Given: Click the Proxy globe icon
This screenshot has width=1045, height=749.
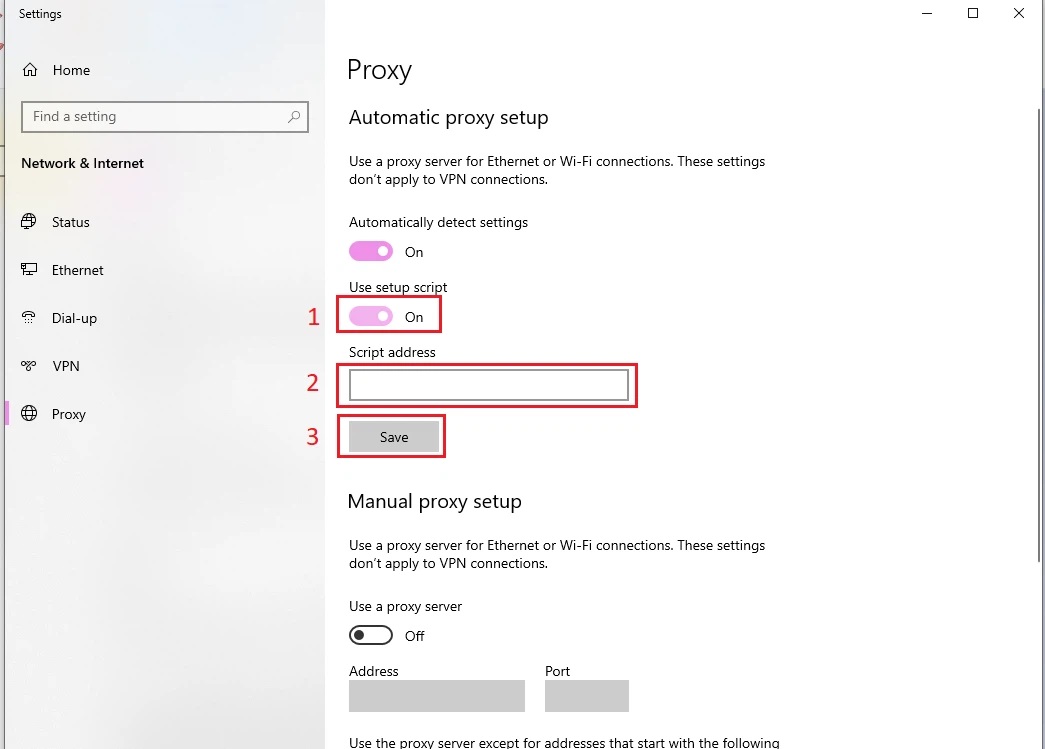Looking at the screenshot, I should [x=29, y=413].
